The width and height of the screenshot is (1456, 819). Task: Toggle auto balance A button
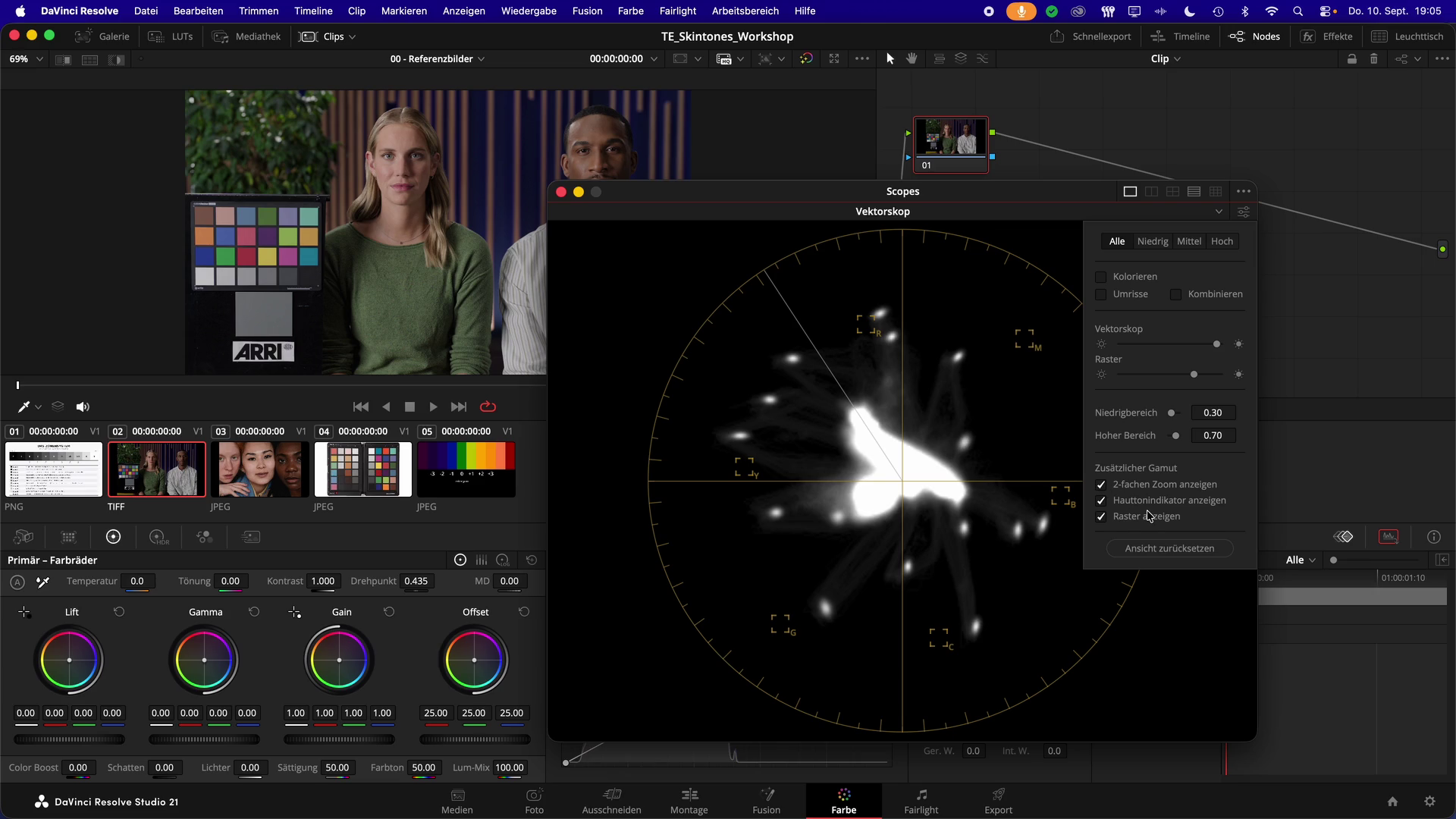pos(17,582)
